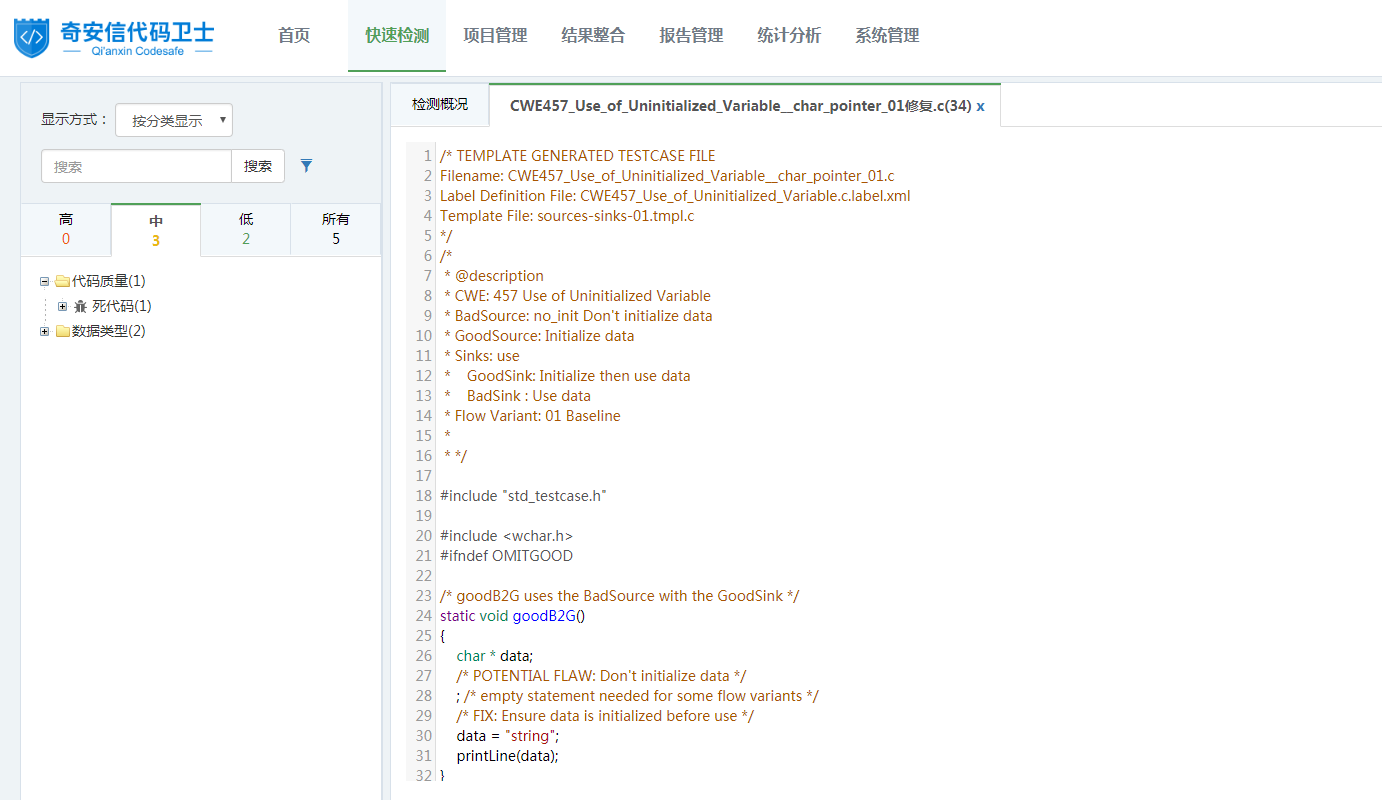1382x800 pixels.
Task: Close the CWE457 file tab
Action: (x=981, y=106)
